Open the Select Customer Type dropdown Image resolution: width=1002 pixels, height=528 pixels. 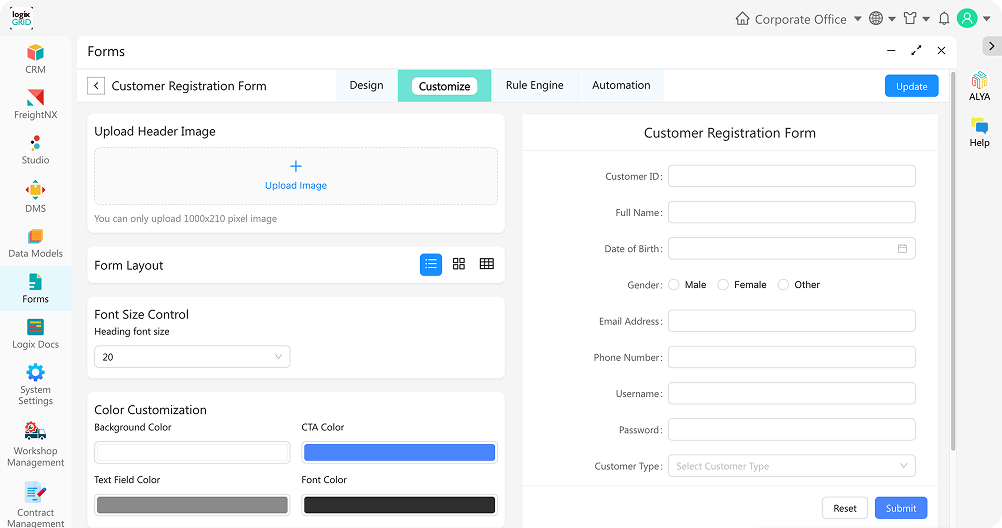tap(791, 466)
